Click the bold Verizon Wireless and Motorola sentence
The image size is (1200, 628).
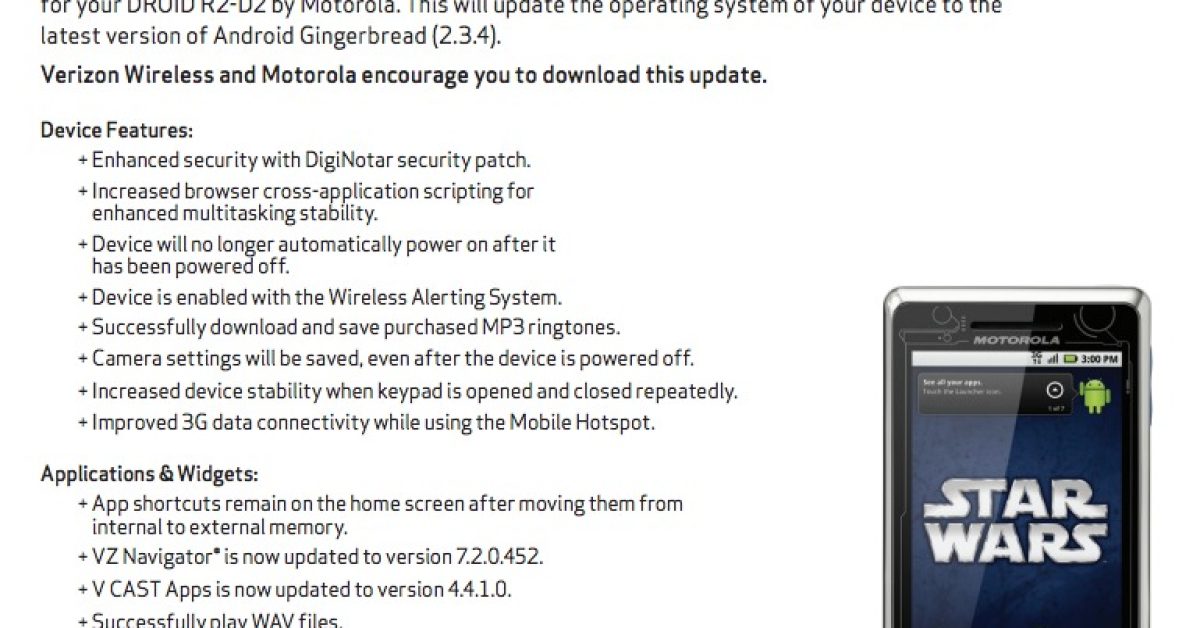coord(404,76)
